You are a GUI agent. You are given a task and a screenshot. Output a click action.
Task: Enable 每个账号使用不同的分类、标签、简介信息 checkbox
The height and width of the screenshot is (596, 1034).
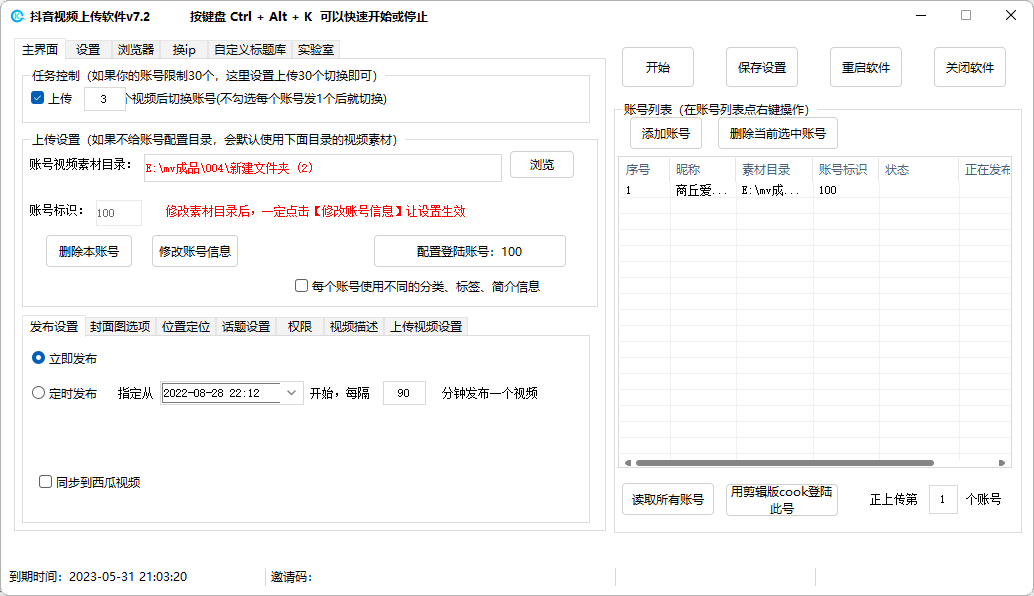click(301, 285)
